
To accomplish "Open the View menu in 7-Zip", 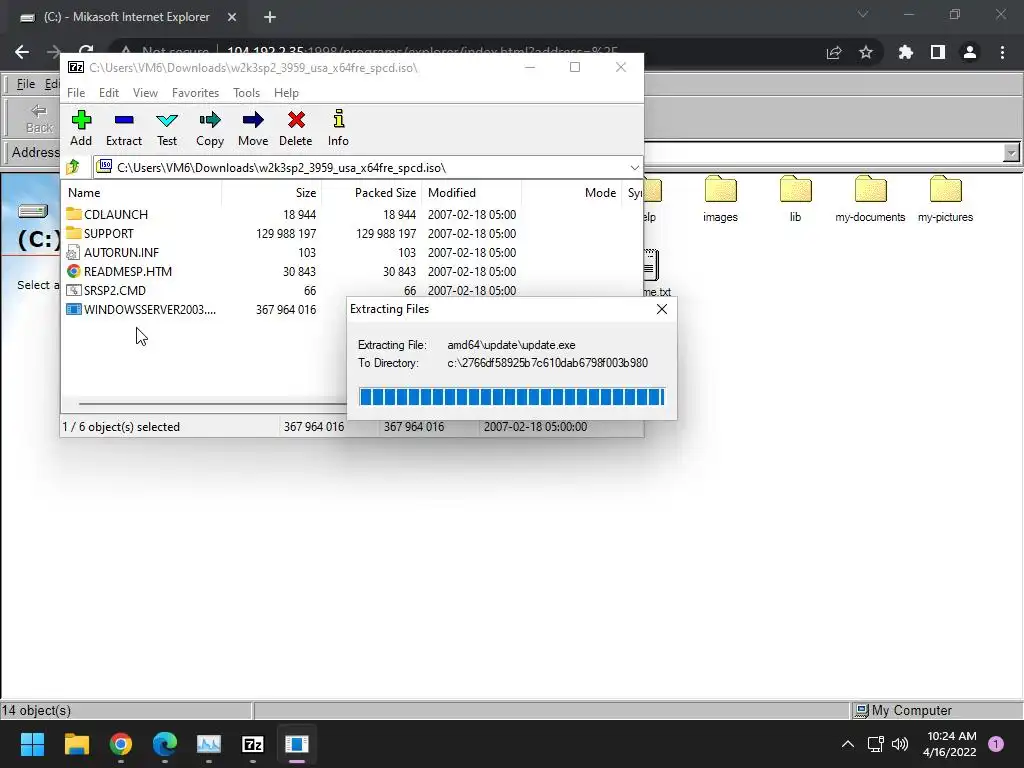I will pos(145,93).
